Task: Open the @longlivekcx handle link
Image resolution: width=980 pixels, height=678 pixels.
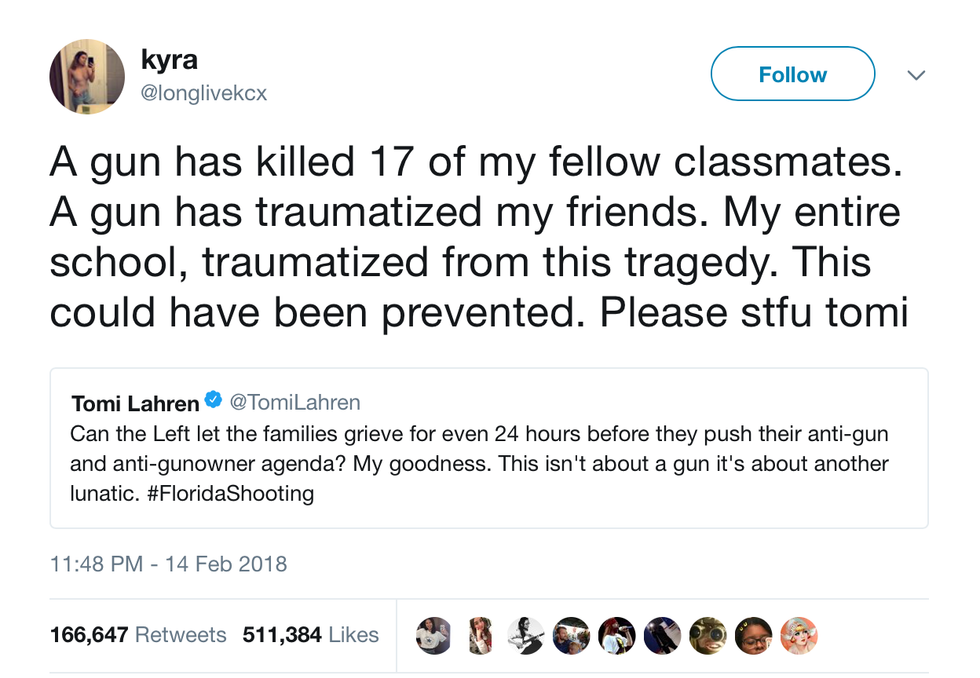Action: 204,93
